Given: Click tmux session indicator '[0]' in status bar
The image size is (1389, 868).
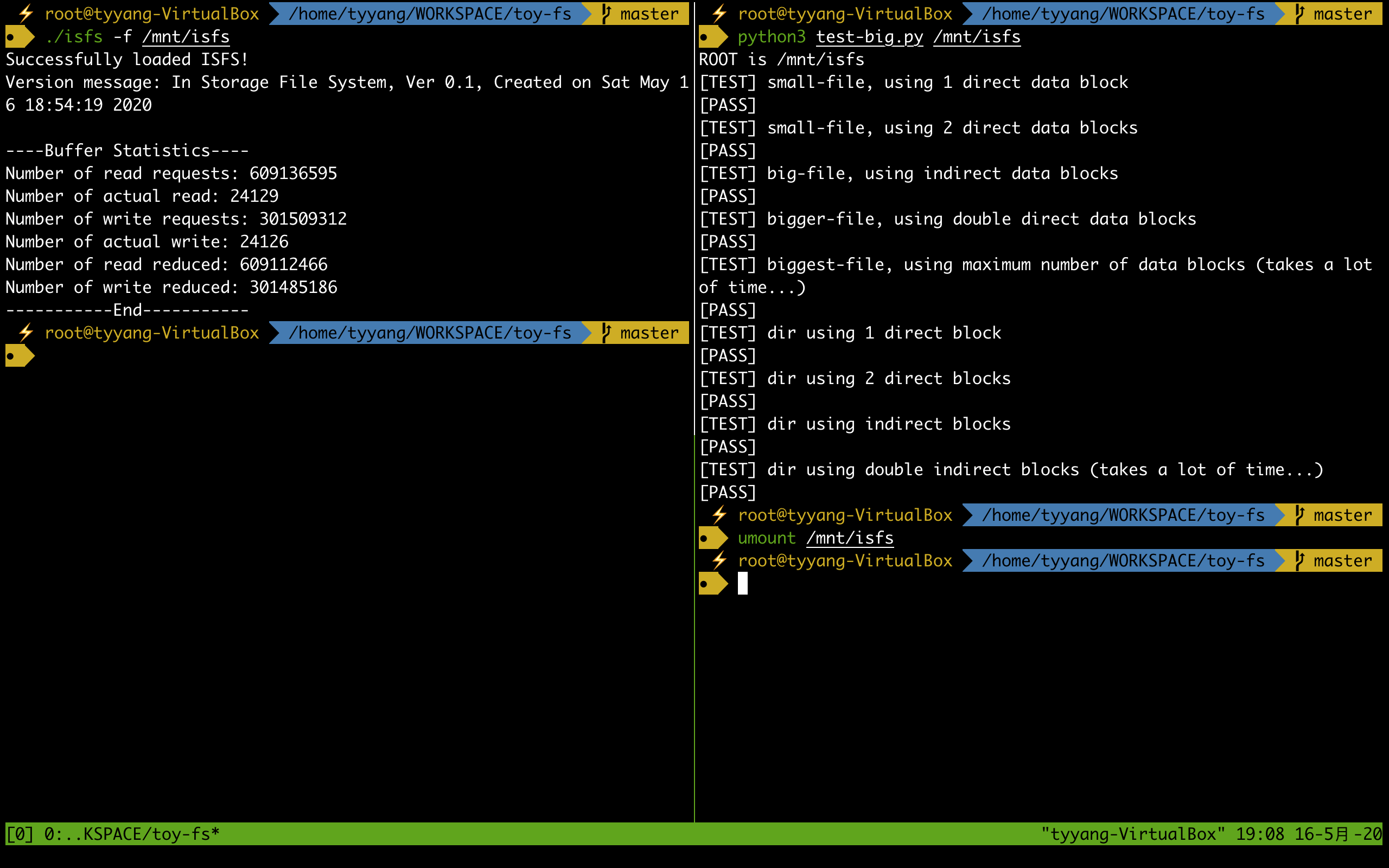Looking at the screenshot, I should [x=20, y=834].
